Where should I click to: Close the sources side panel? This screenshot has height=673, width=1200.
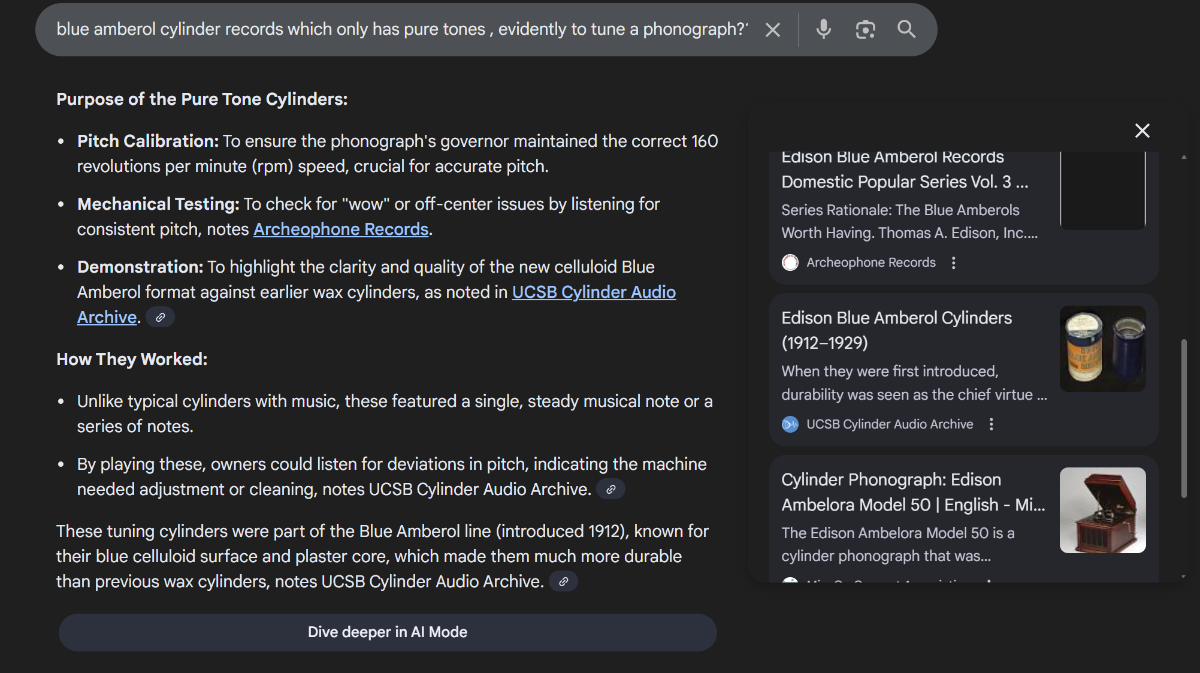click(1142, 131)
